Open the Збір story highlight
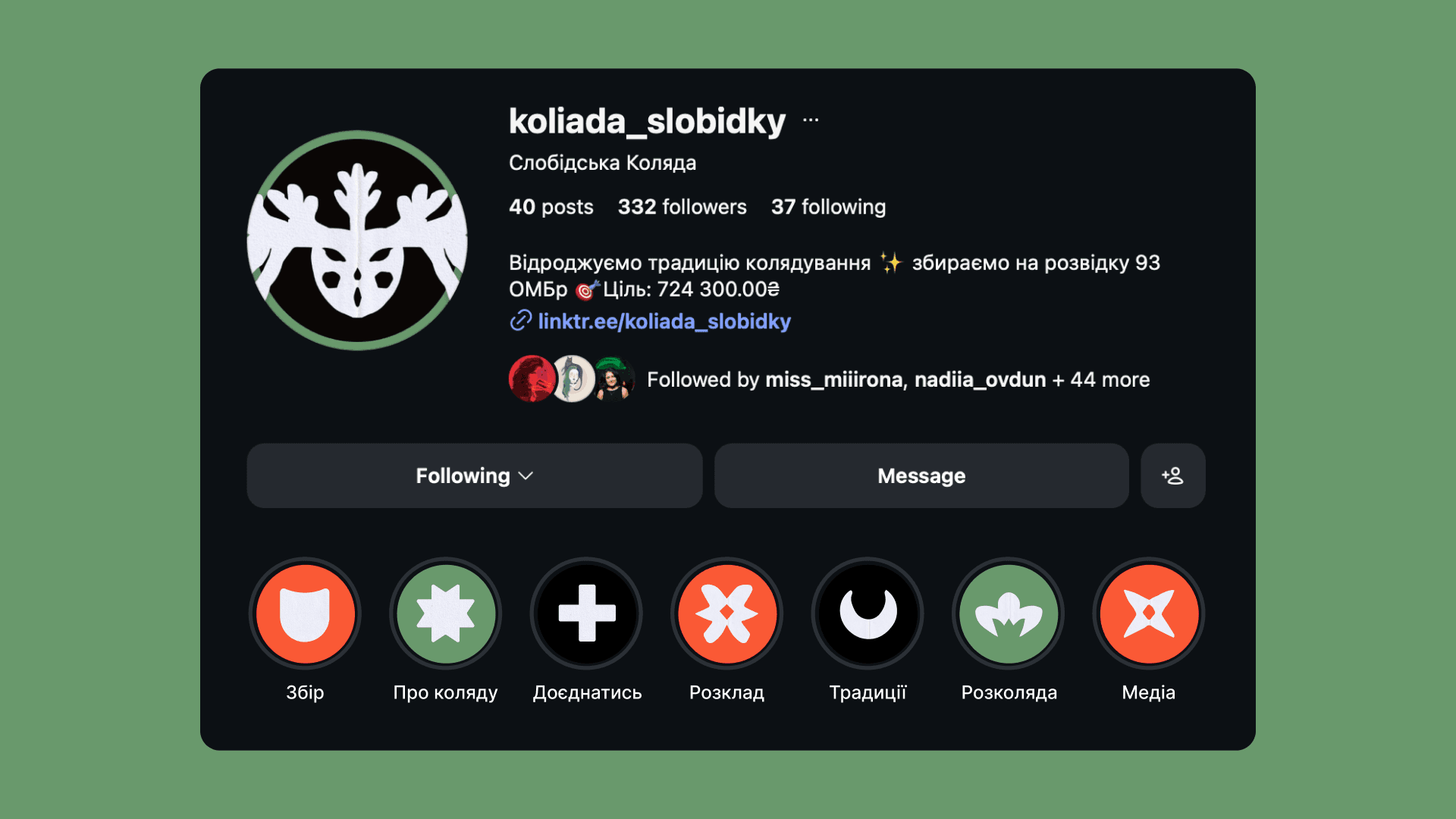This screenshot has height=819, width=1456. (305, 613)
